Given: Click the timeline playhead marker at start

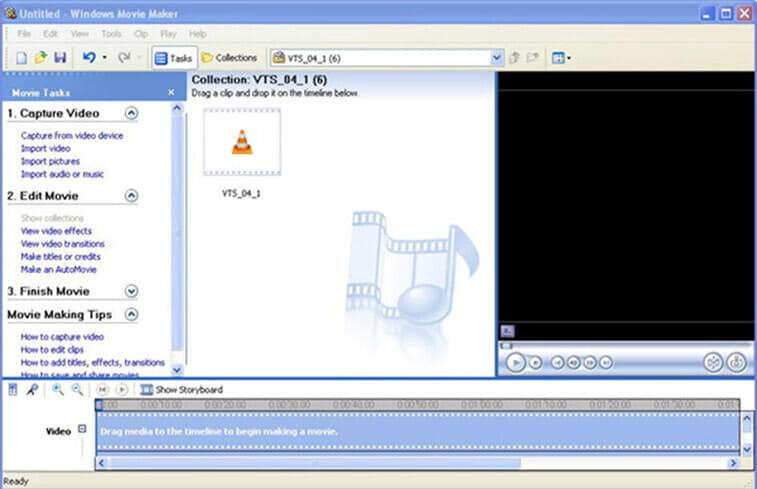Looking at the screenshot, I should [98, 405].
